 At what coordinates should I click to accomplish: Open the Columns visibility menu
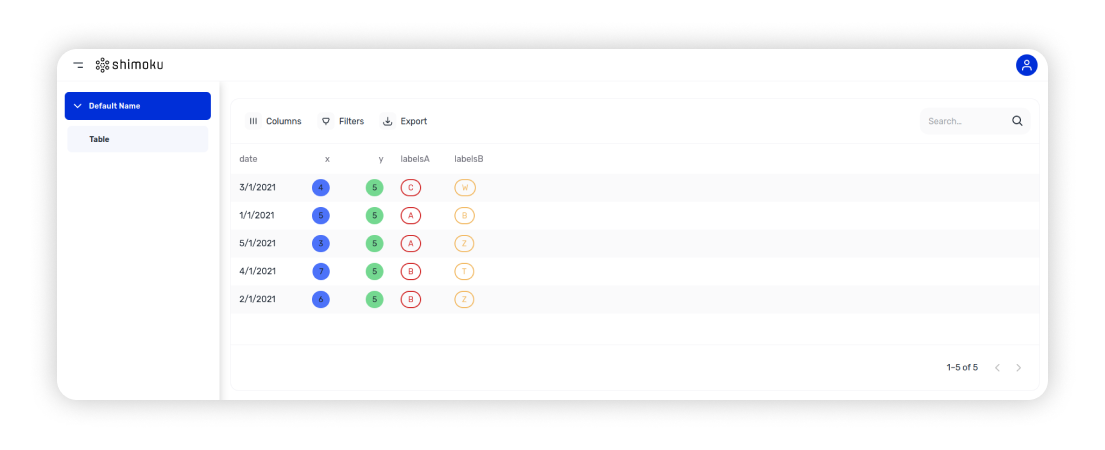pos(275,121)
